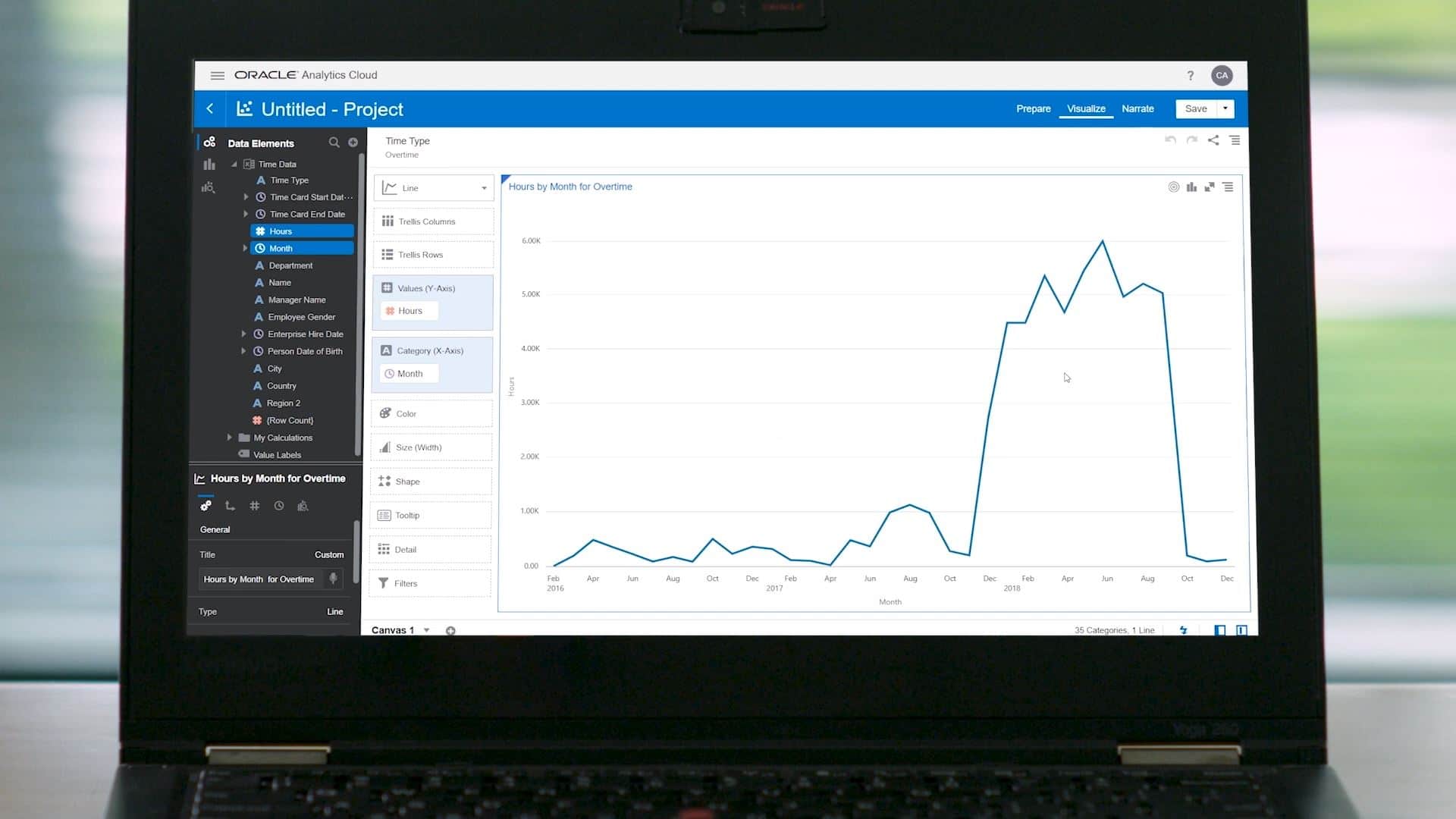Open the Visualizations sidebar panel icon
The image size is (1456, 819).
click(x=209, y=165)
